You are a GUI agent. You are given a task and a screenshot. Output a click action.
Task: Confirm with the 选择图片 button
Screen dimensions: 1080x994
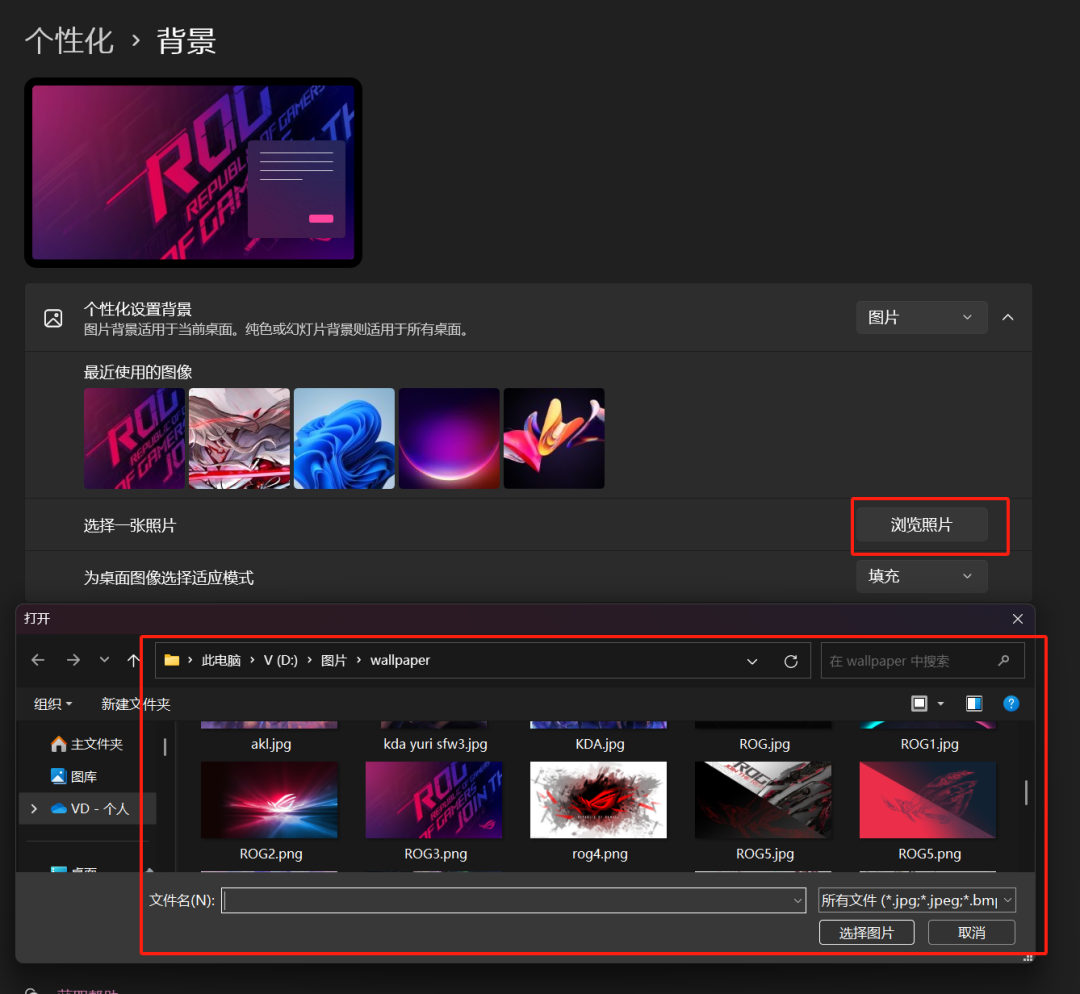866,933
